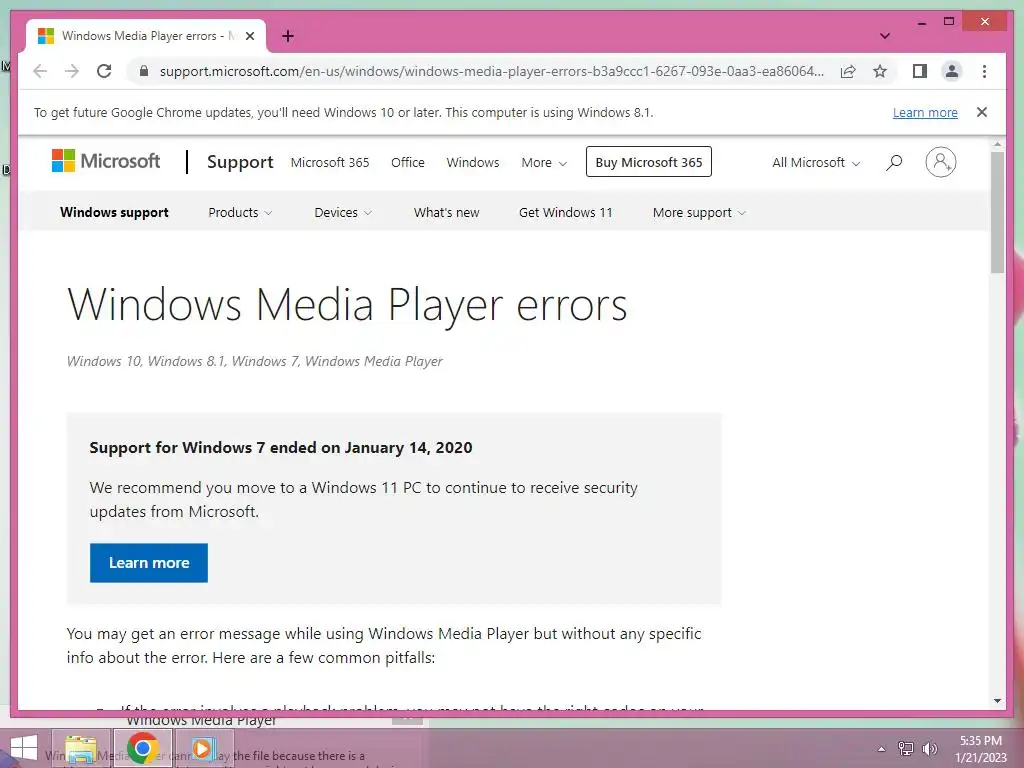This screenshot has height=768, width=1024.
Task: Click the Support for Windows 7 ended heading
Action: point(281,447)
